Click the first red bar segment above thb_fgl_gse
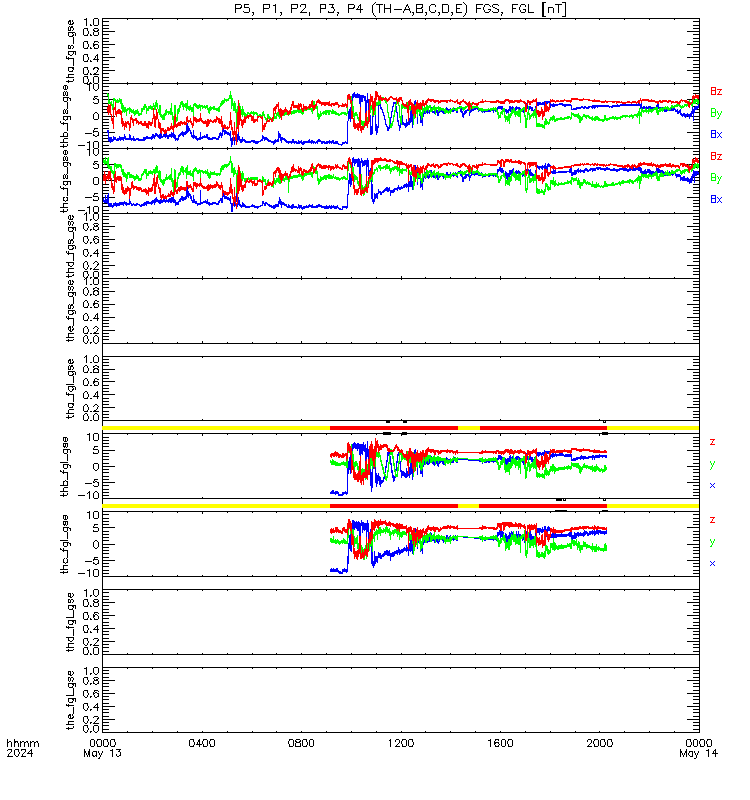Image resolution: width=750 pixels, height=800 pixels. [394, 428]
